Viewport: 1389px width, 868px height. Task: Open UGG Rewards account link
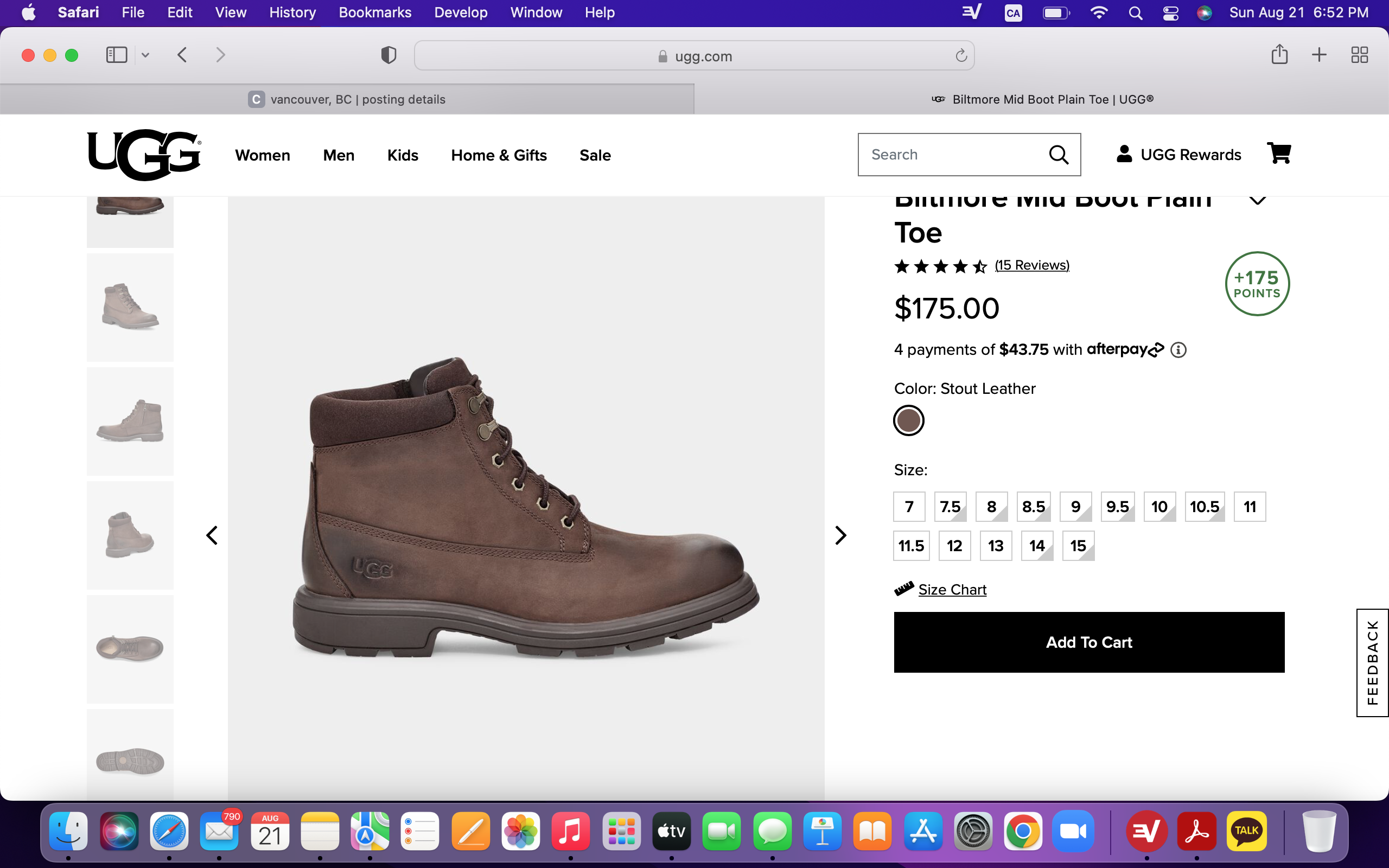pyautogui.click(x=1179, y=155)
